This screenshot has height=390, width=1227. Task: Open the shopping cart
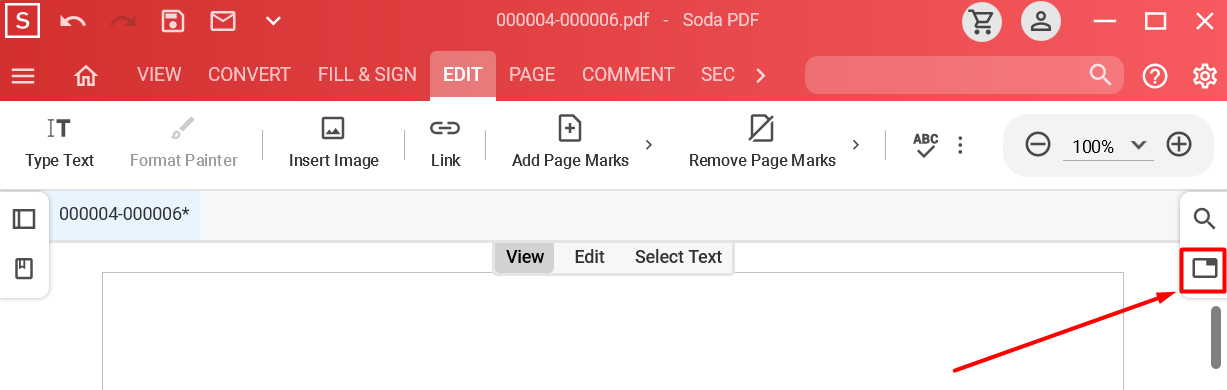coord(982,21)
